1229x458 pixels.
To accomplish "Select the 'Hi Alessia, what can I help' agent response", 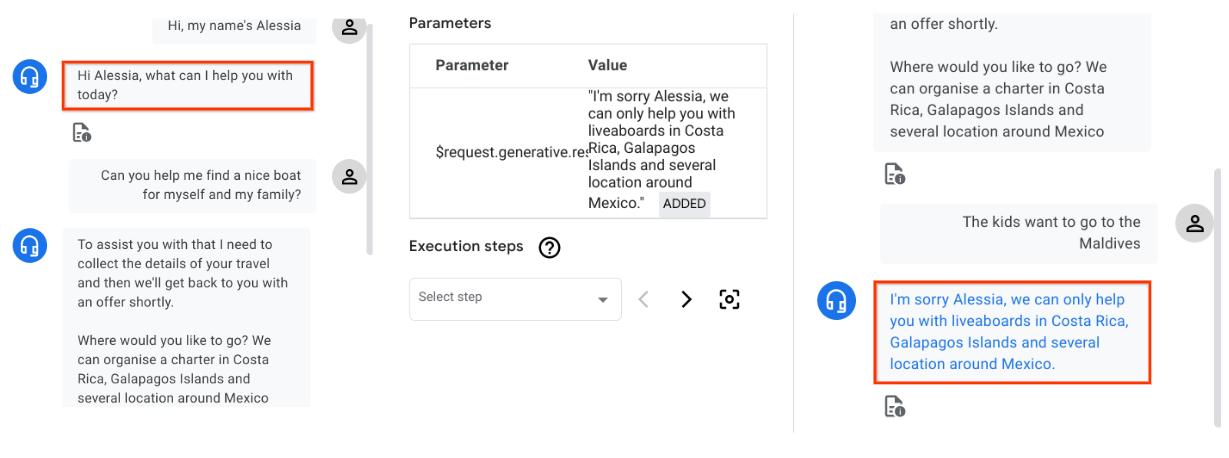I will pos(187,86).
